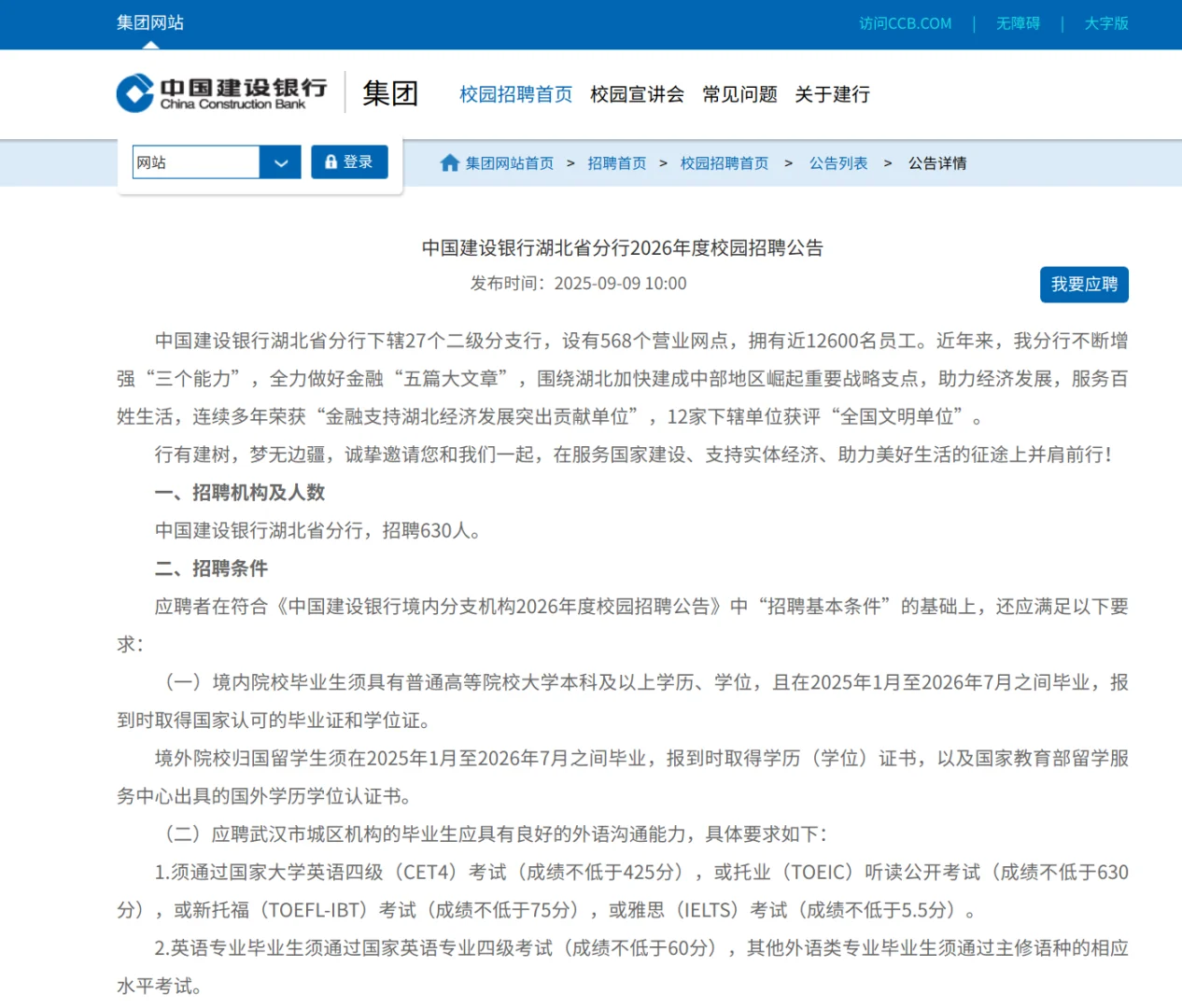Image resolution: width=1182 pixels, height=1008 pixels.
Task: Click the home icon in breadcrumb
Action: (450, 163)
